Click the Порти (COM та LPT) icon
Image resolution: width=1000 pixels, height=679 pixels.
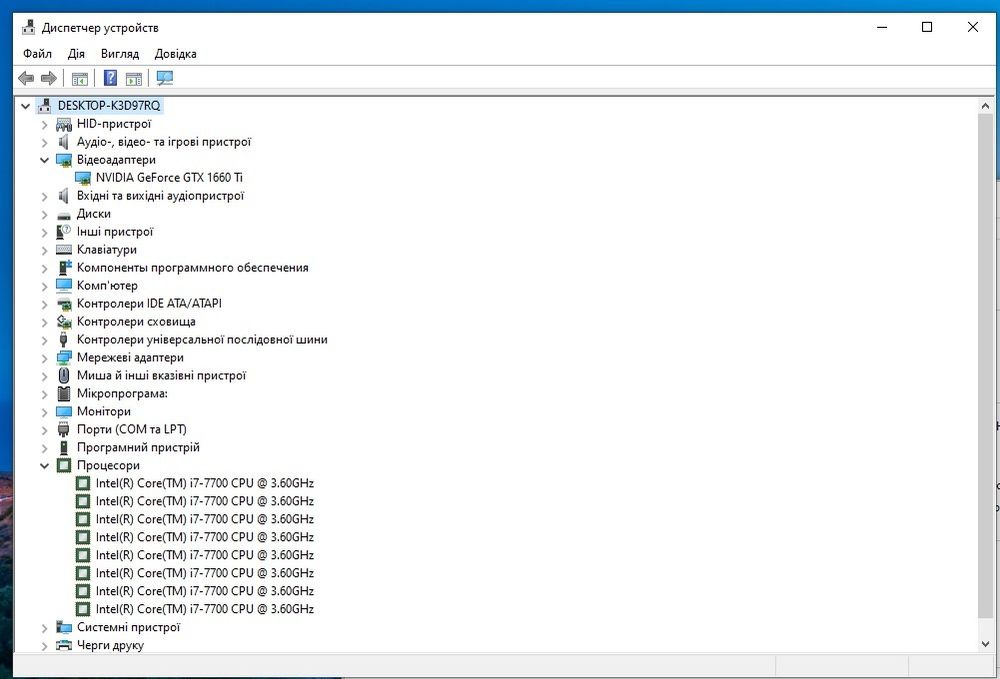pyautogui.click(x=64, y=430)
